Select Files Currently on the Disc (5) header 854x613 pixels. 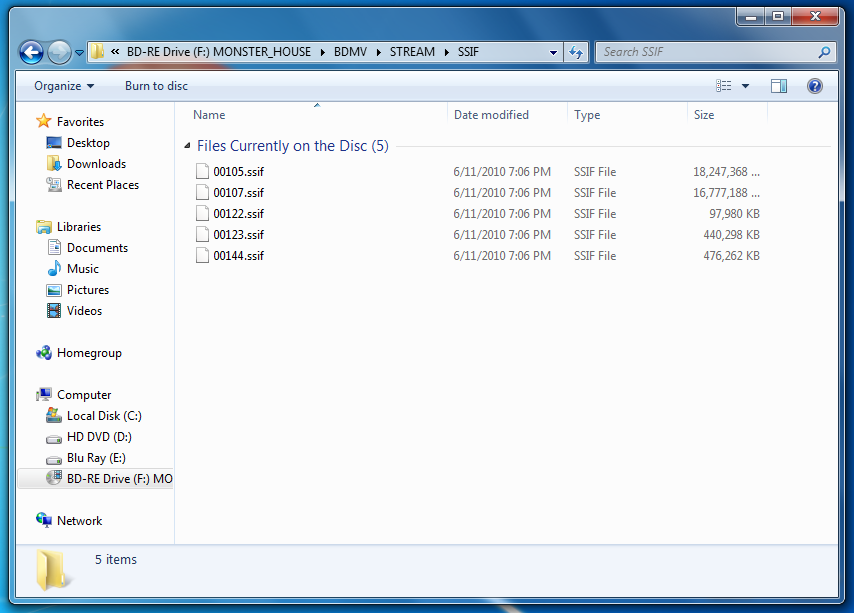pyautogui.click(x=293, y=146)
